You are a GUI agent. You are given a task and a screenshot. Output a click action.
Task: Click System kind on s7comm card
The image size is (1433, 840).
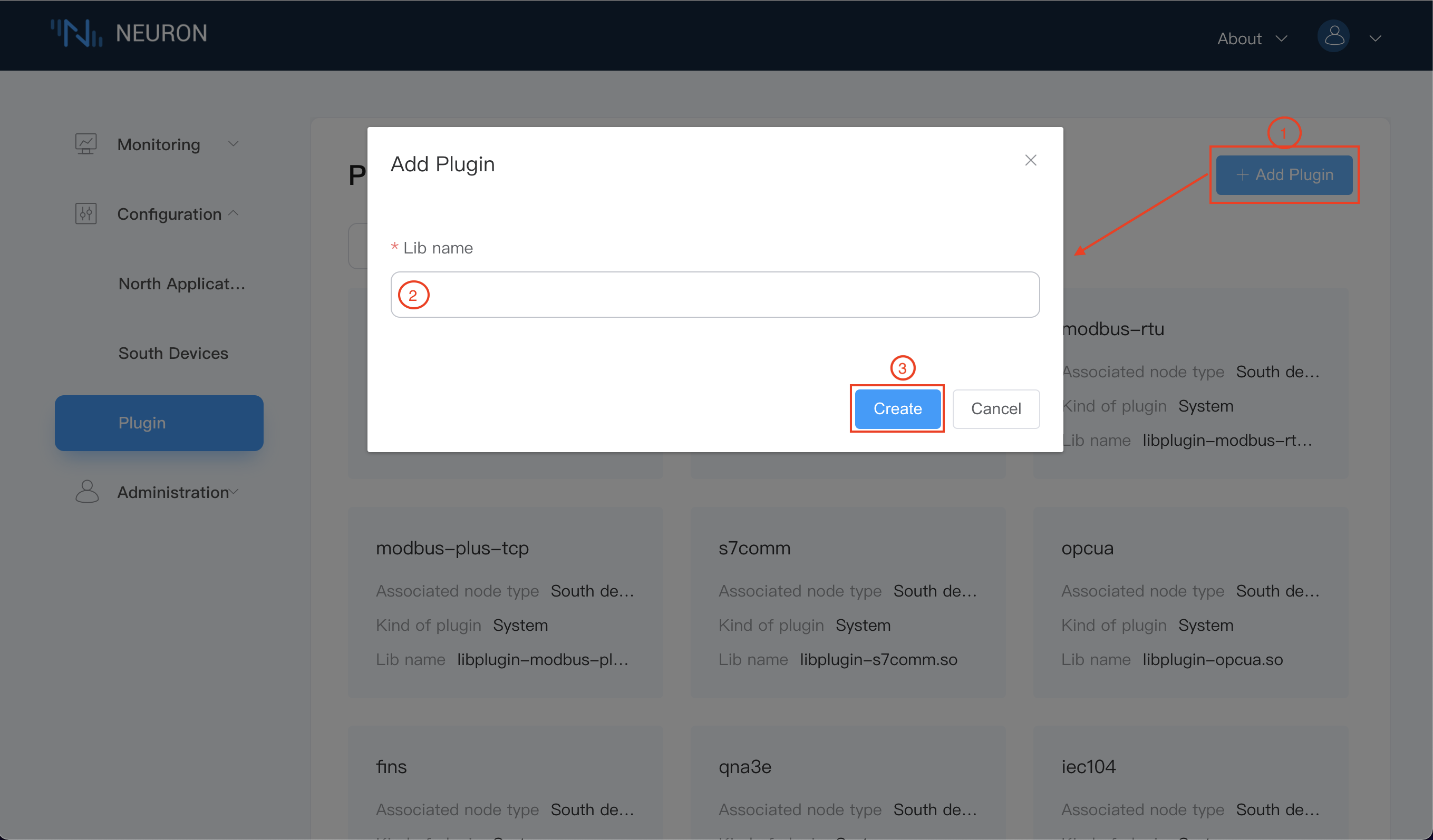click(863, 625)
